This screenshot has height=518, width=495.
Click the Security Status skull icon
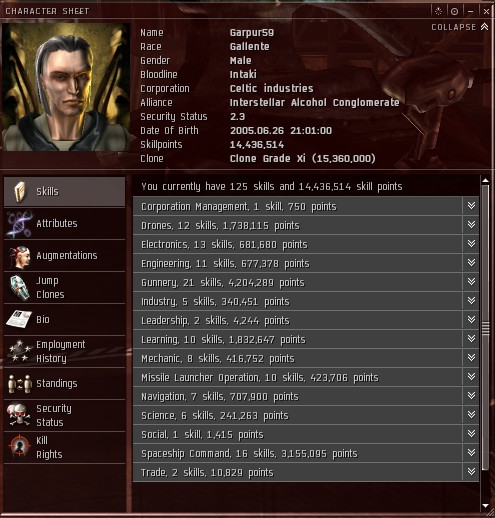tap(19, 415)
